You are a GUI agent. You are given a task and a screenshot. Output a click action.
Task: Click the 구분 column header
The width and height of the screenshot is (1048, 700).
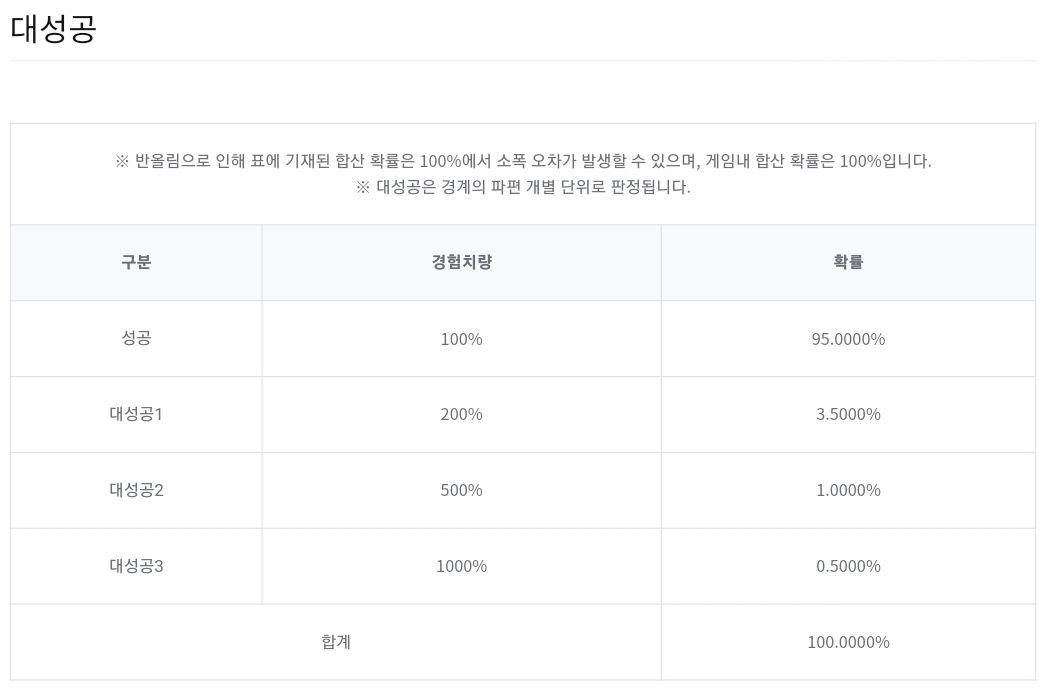pyautogui.click(x=136, y=262)
